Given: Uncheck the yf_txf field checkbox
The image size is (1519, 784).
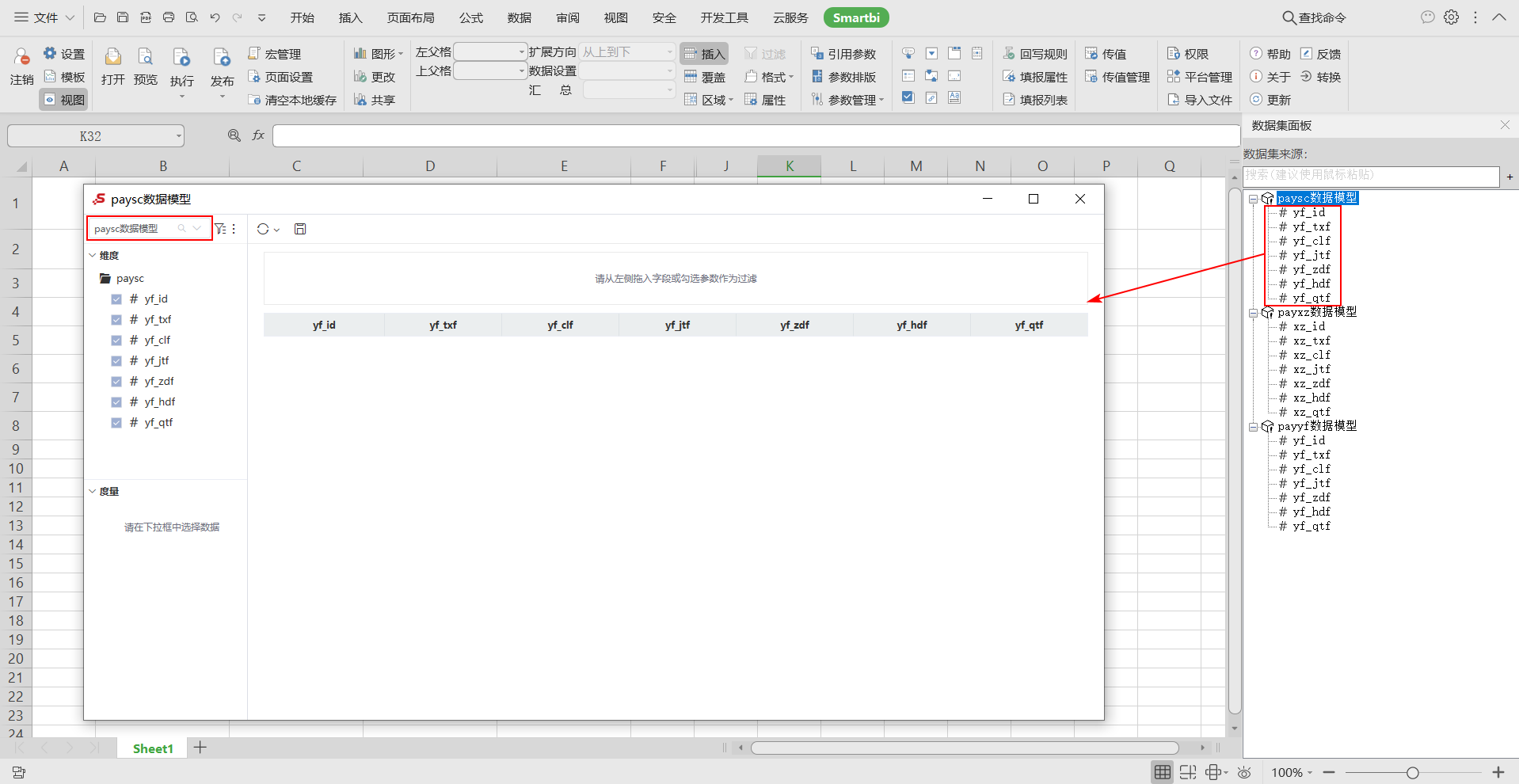Looking at the screenshot, I should click(116, 320).
